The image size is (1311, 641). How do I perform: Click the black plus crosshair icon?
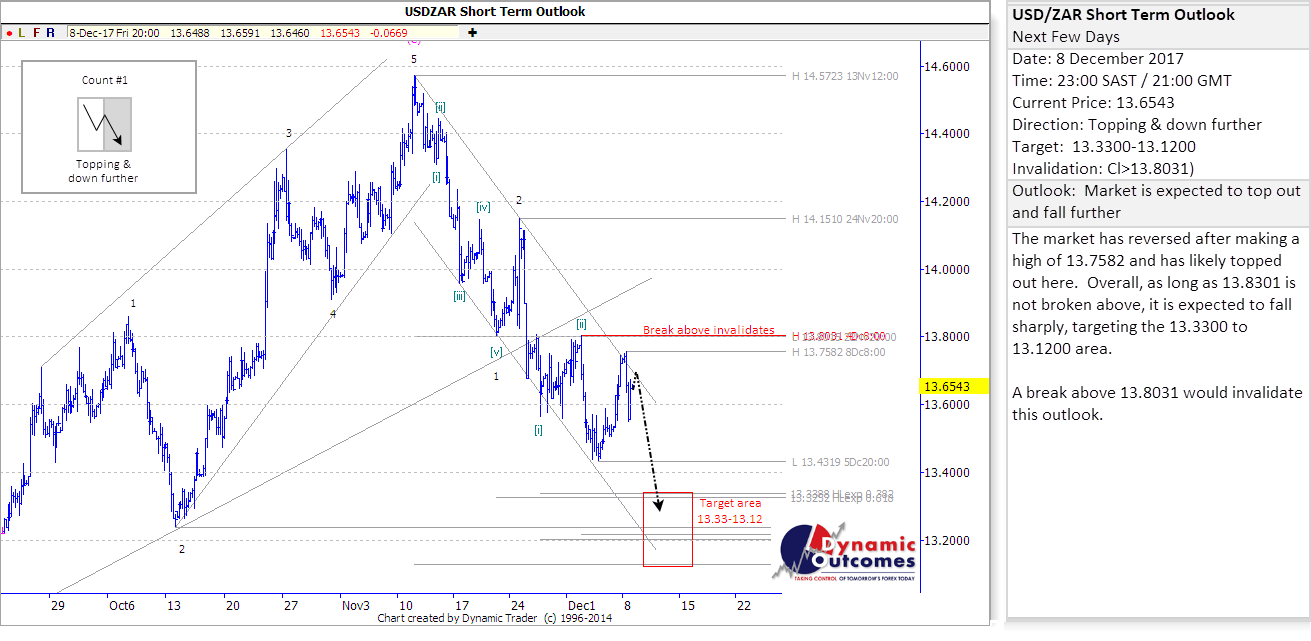[x=472, y=33]
